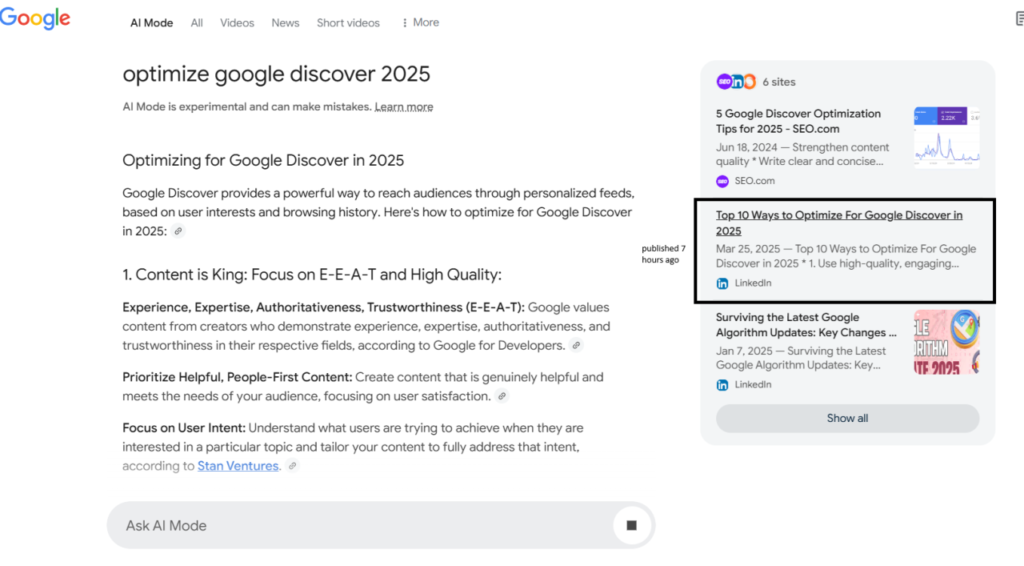Switch to the AI Mode tab
1024x566 pixels.
pyautogui.click(x=151, y=23)
